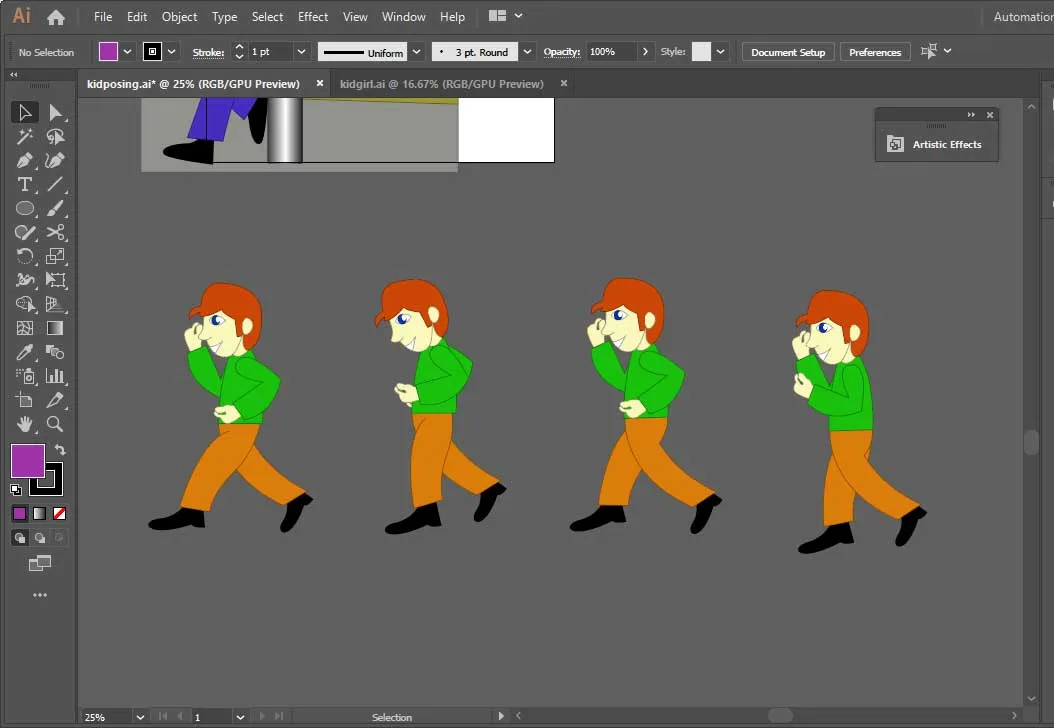Open the fill color dropdown in control bar

point(127,52)
